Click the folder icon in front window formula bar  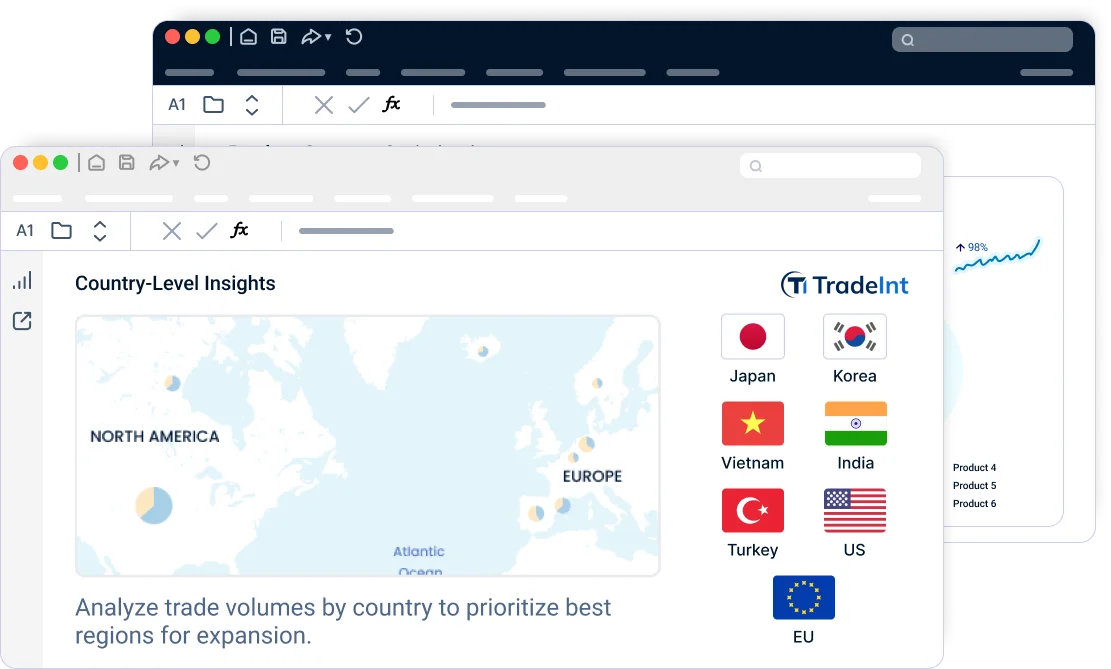62,230
